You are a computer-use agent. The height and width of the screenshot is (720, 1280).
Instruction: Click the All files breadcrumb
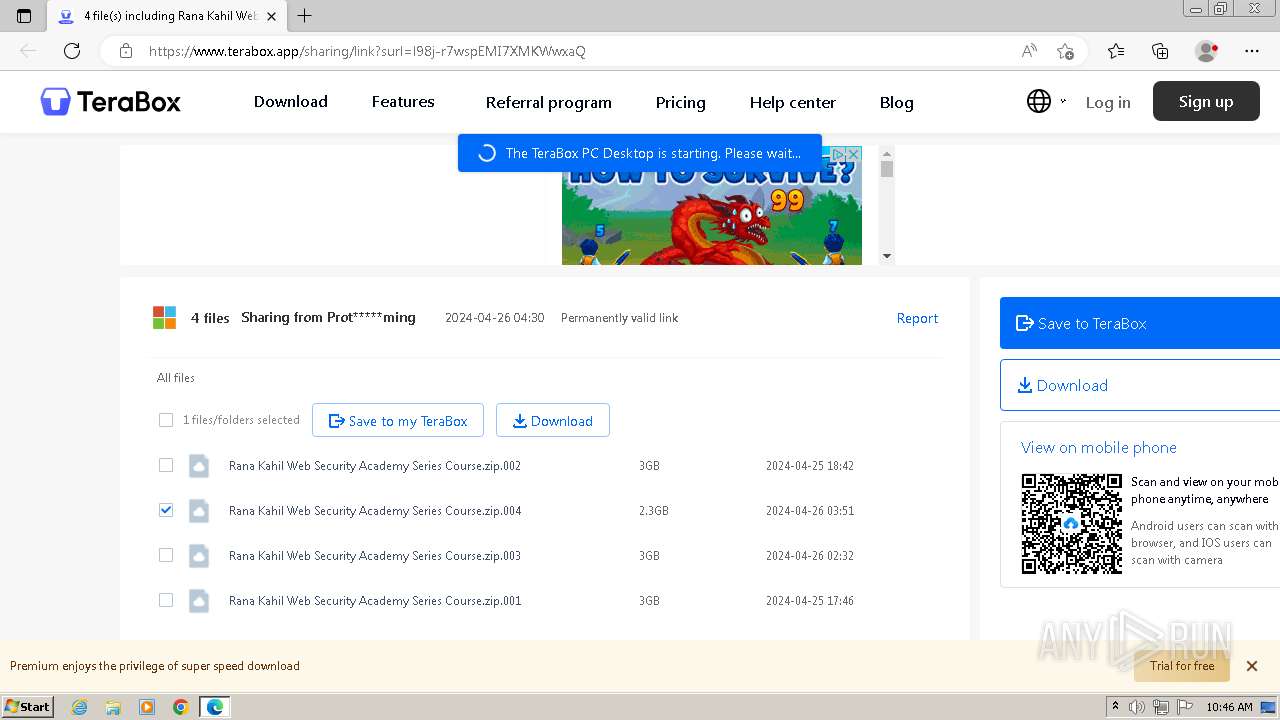coord(176,378)
